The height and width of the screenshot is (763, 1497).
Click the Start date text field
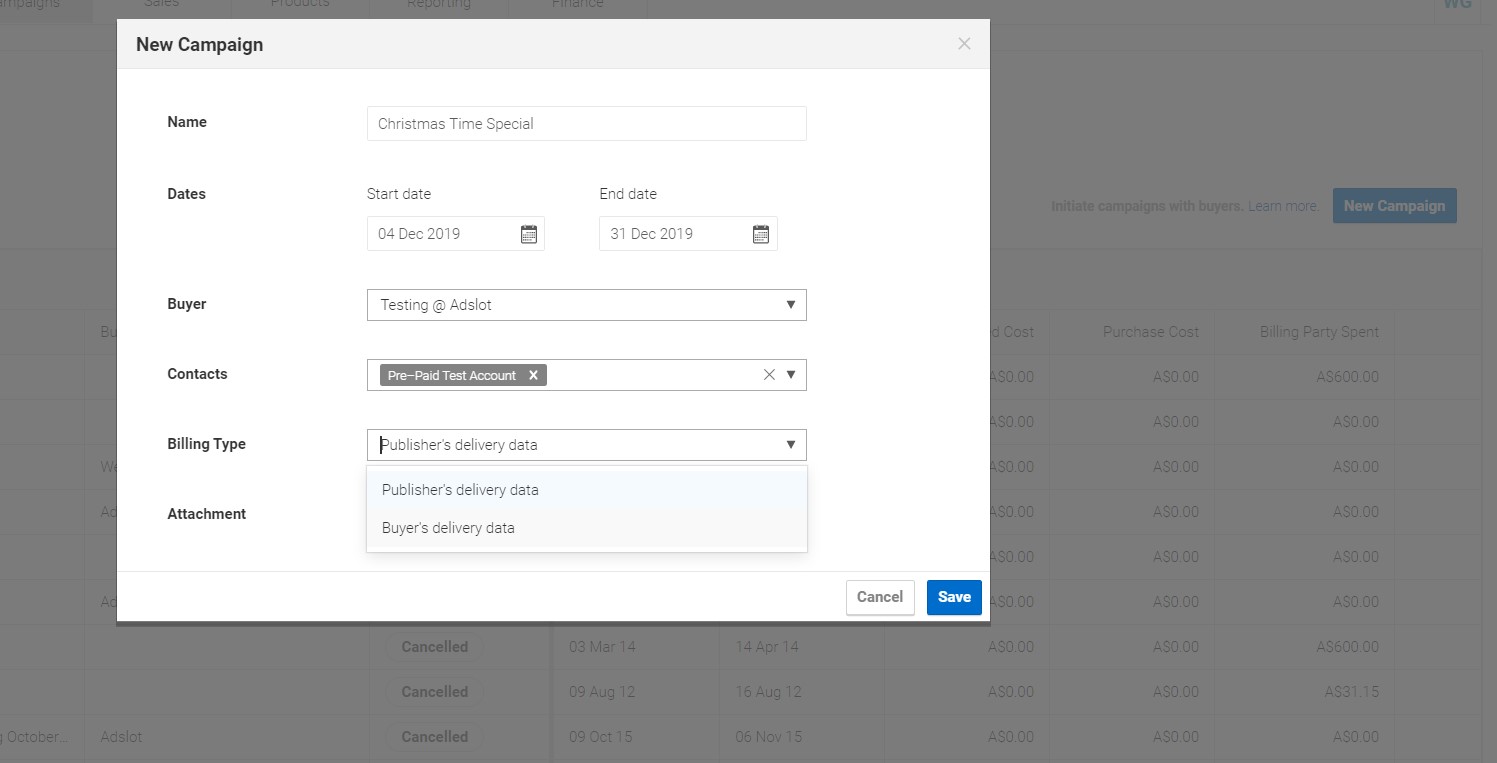[x=440, y=234]
